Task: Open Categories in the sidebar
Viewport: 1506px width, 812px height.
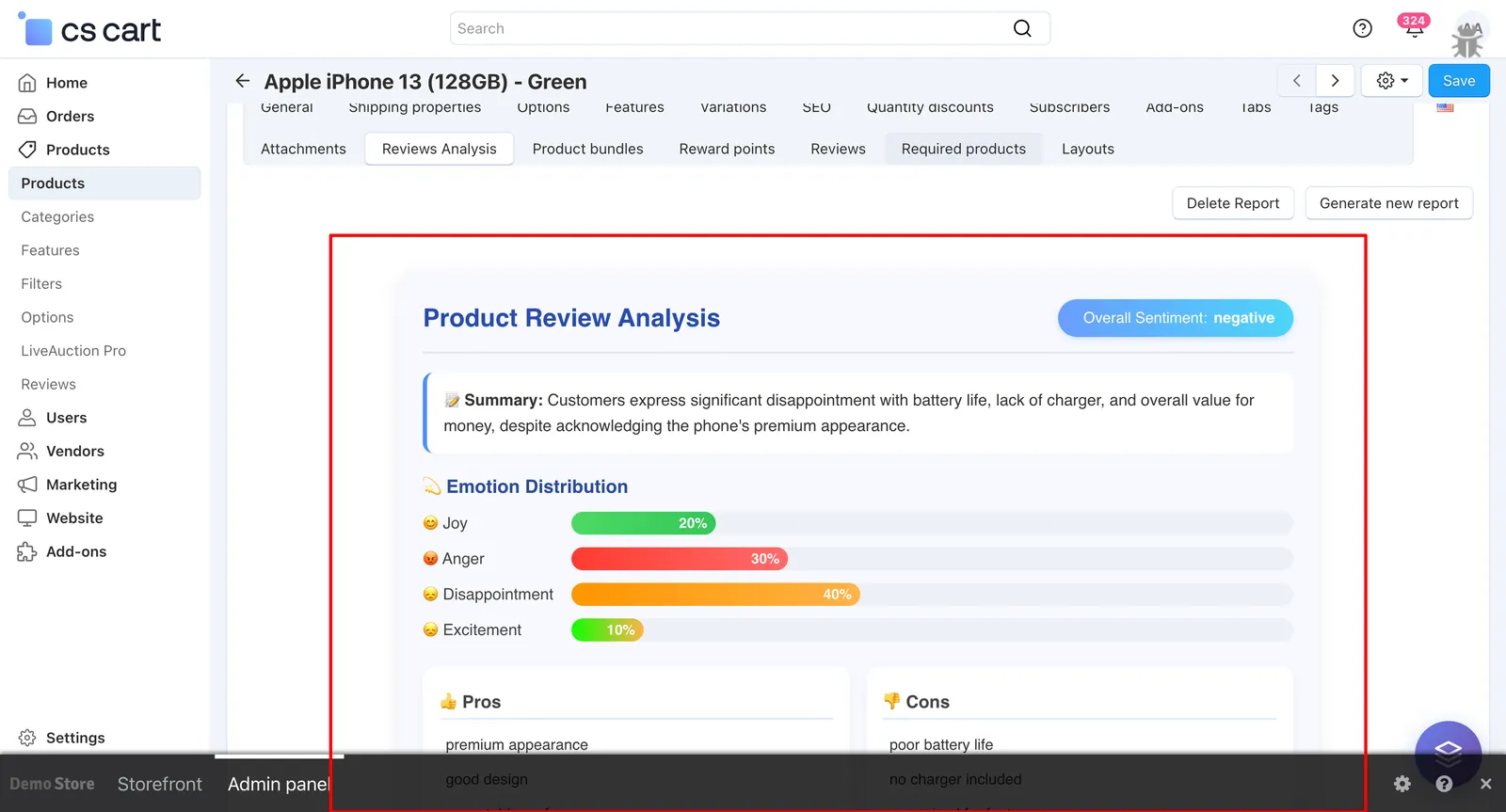Action: [57, 217]
